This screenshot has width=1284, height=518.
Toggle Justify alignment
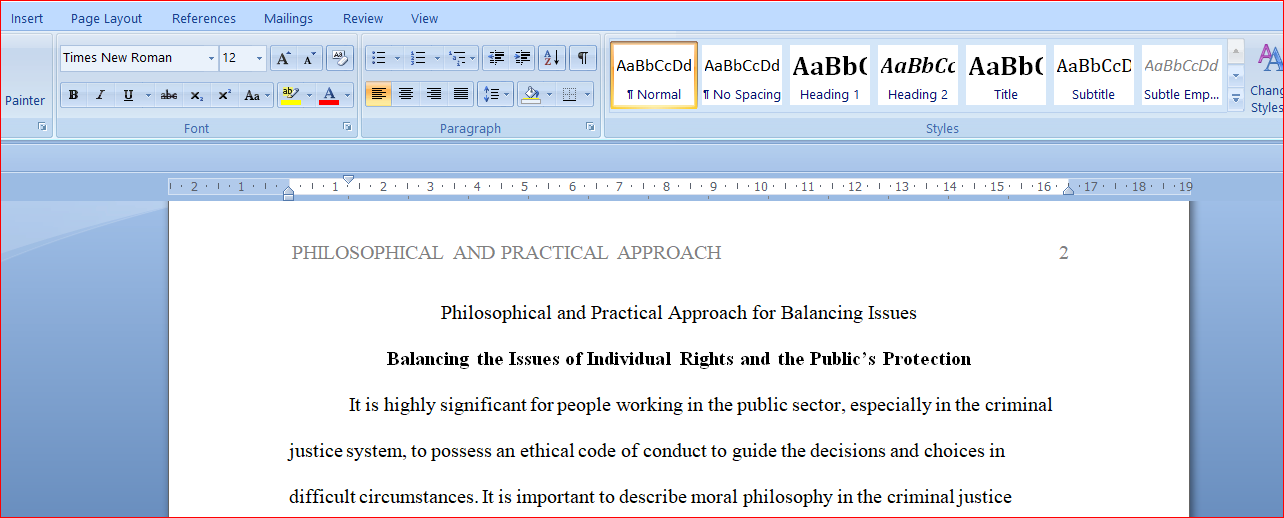pyautogui.click(x=461, y=94)
